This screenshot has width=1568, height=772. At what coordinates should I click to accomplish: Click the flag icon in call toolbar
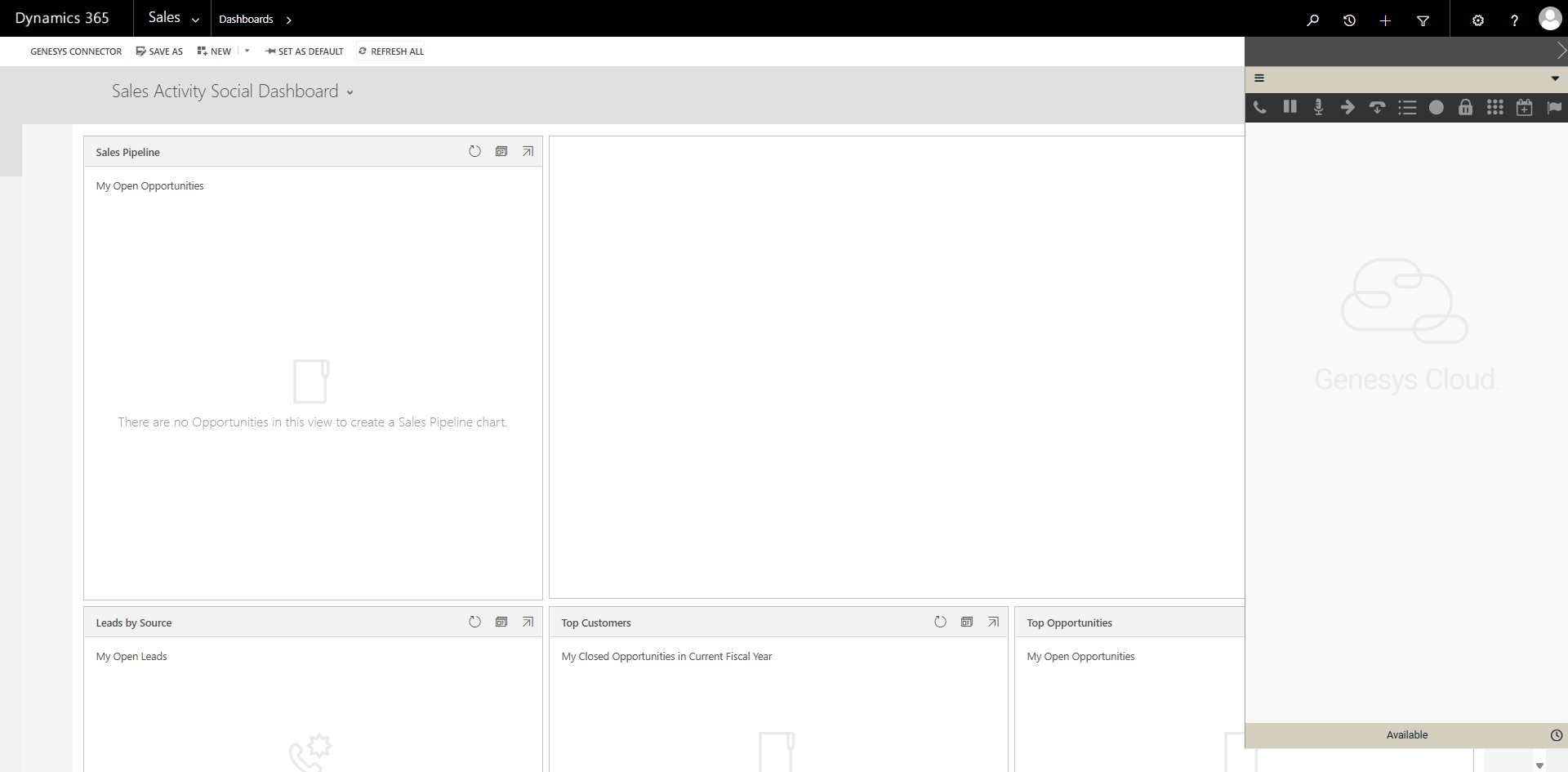(1553, 107)
